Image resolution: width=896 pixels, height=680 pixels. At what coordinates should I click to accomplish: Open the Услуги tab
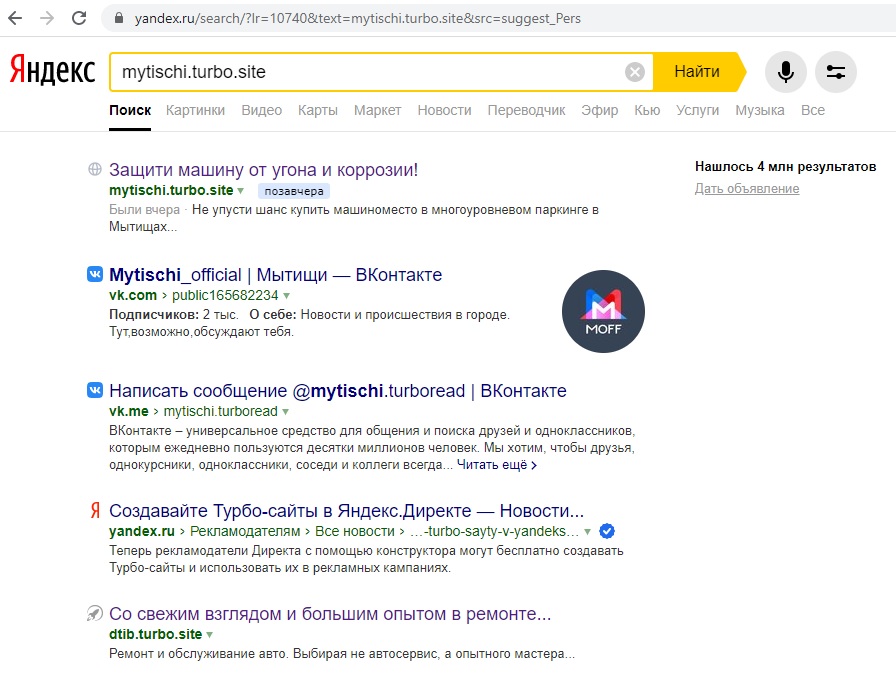tap(698, 110)
